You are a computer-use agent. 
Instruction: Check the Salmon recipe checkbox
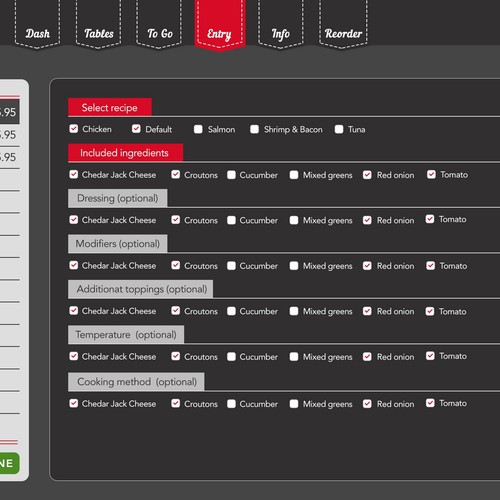[x=198, y=129]
